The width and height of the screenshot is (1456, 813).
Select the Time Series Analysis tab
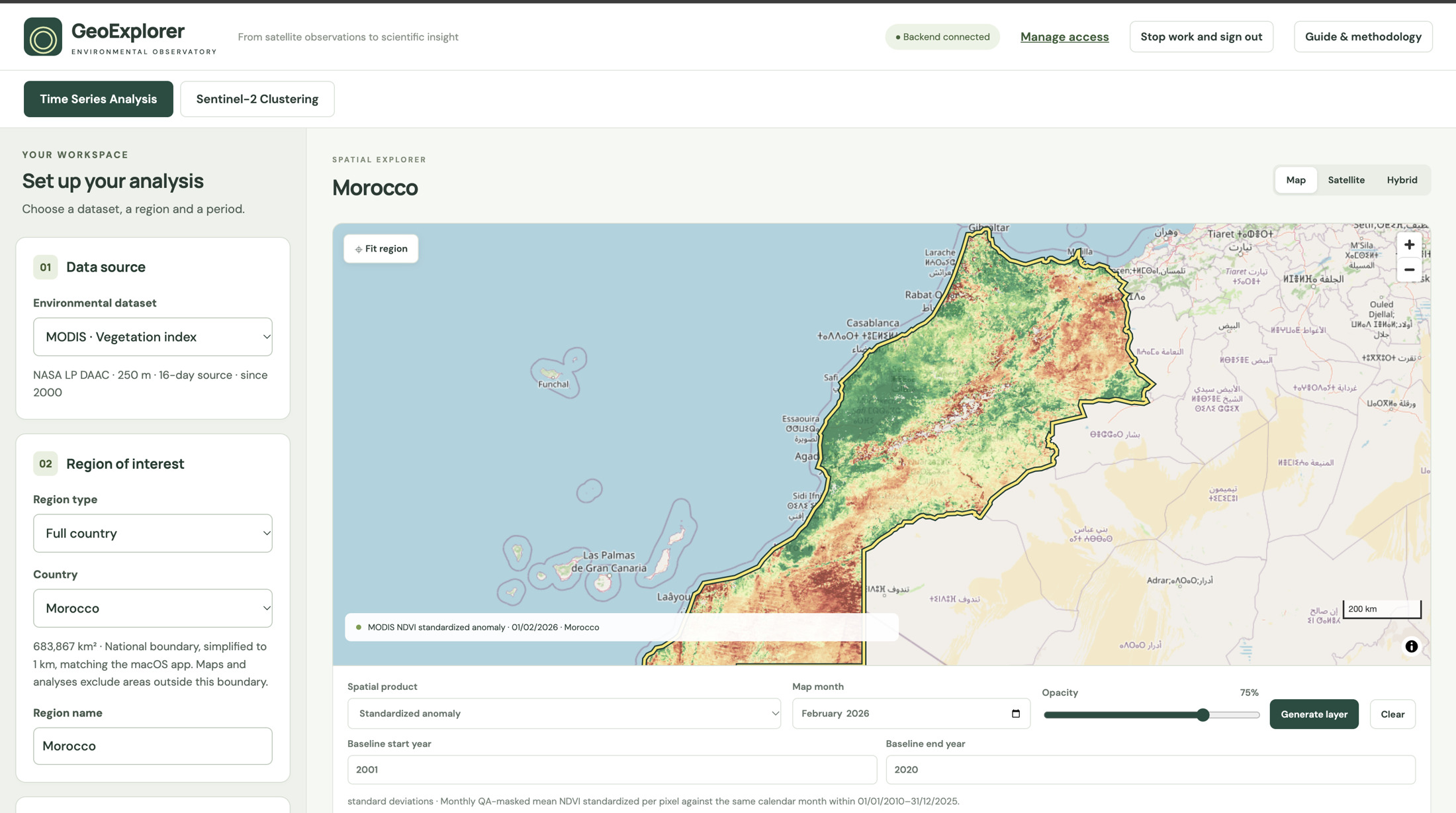[99, 99]
